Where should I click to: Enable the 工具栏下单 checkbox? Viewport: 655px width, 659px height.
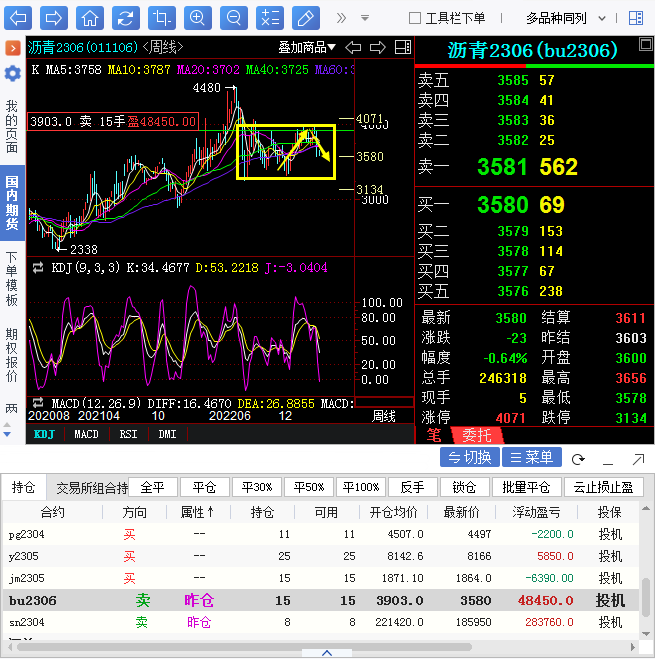click(x=415, y=18)
